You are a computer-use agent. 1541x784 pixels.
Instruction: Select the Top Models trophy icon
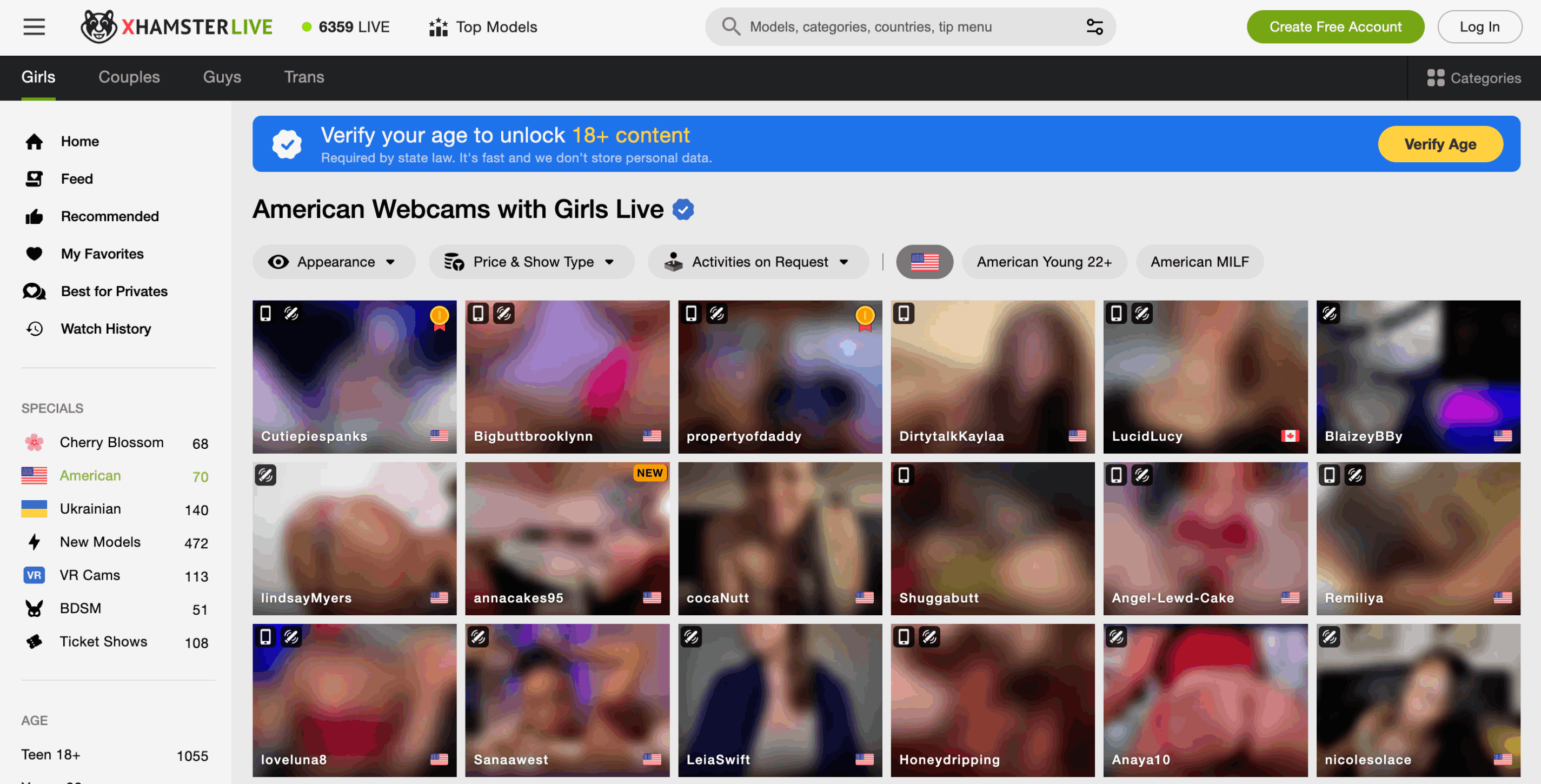439,26
